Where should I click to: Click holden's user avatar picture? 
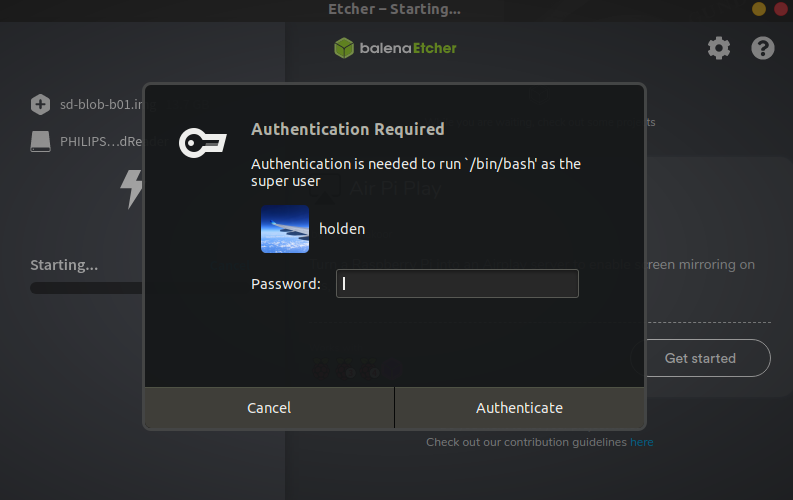[x=285, y=229]
